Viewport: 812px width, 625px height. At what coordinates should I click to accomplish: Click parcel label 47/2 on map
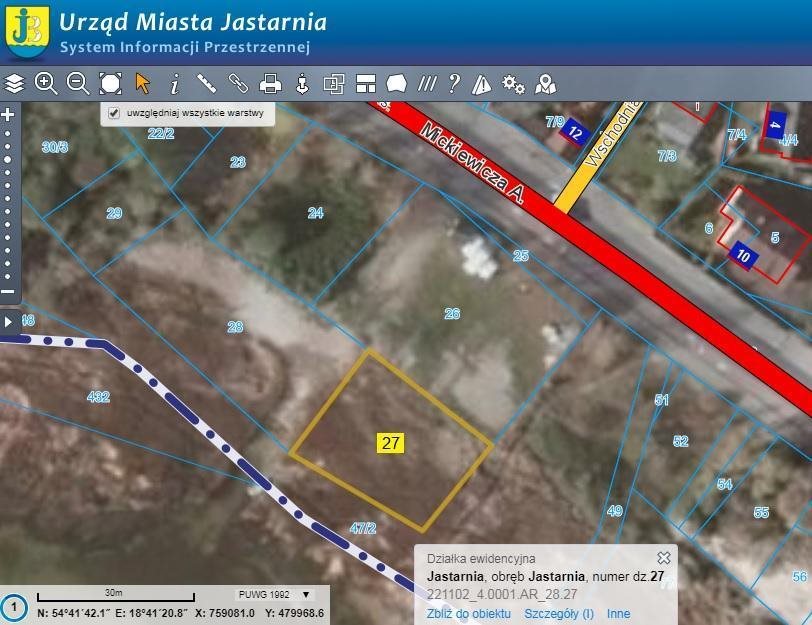click(x=362, y=528)
